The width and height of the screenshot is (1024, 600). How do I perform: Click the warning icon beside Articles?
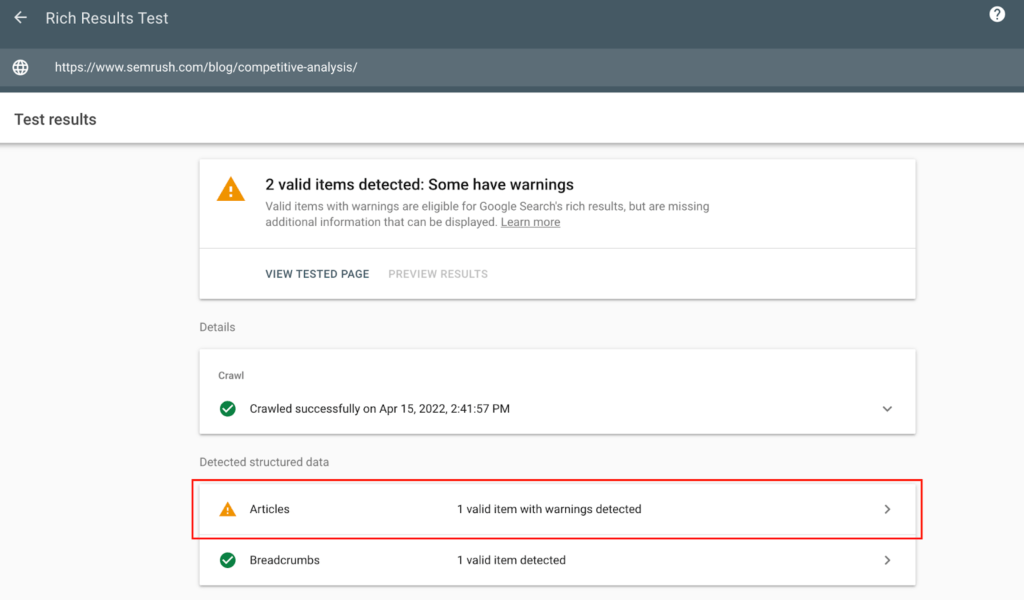coord(227,509)
